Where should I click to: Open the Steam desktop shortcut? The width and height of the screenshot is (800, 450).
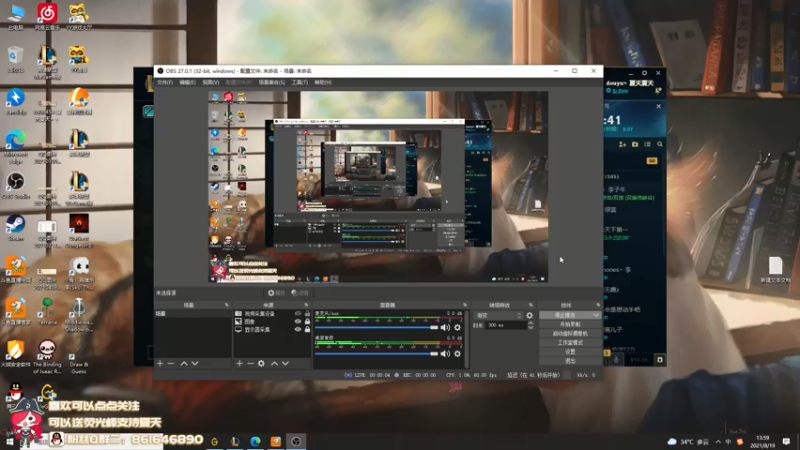click(x=16, y=228)
